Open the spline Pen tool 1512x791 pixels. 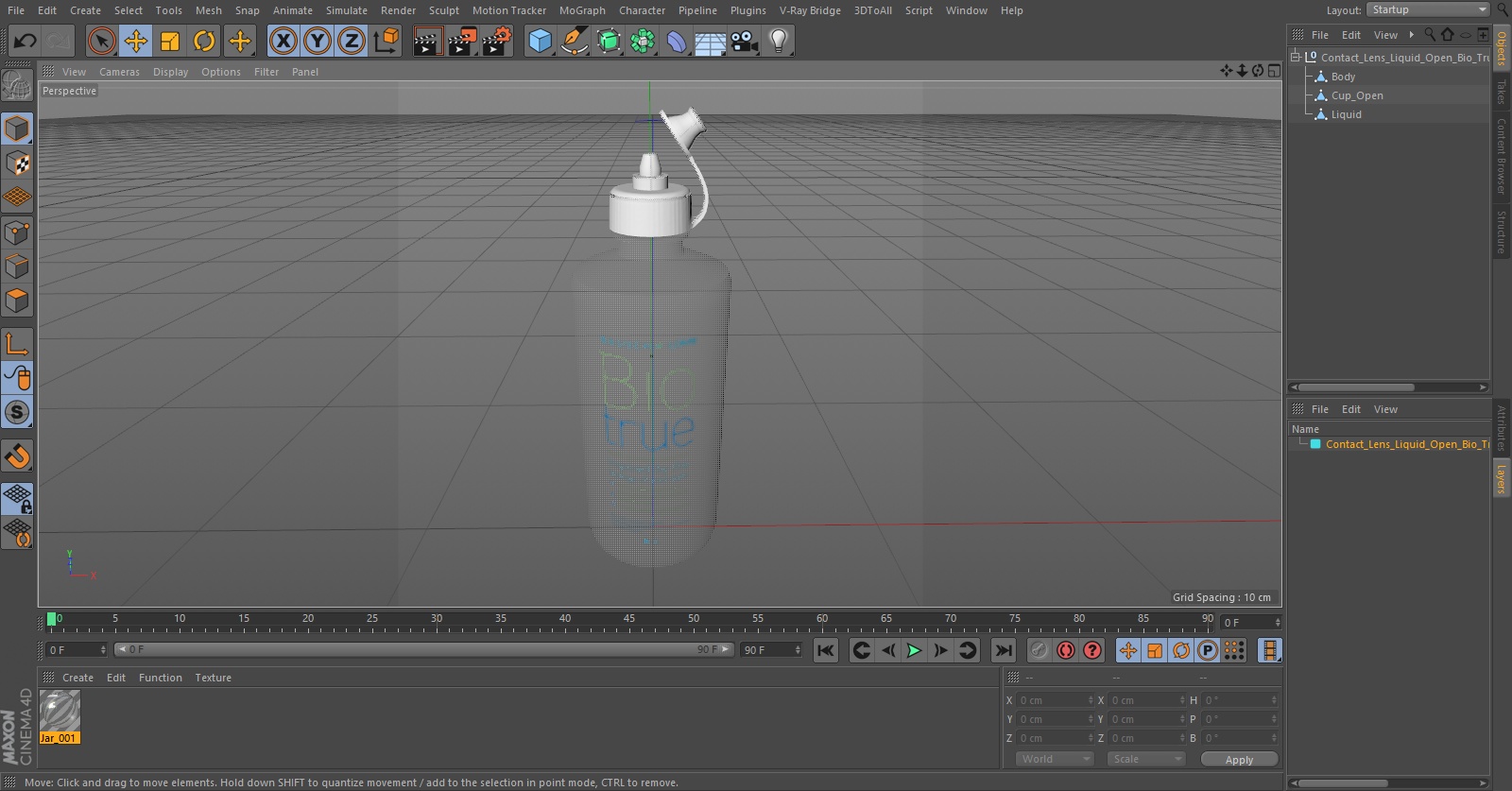574,41
